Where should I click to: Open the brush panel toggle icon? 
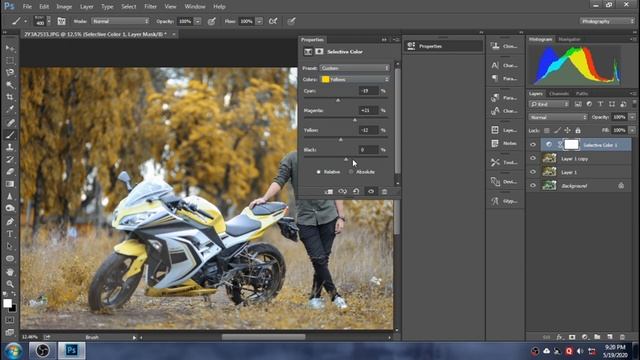(61, 21)
